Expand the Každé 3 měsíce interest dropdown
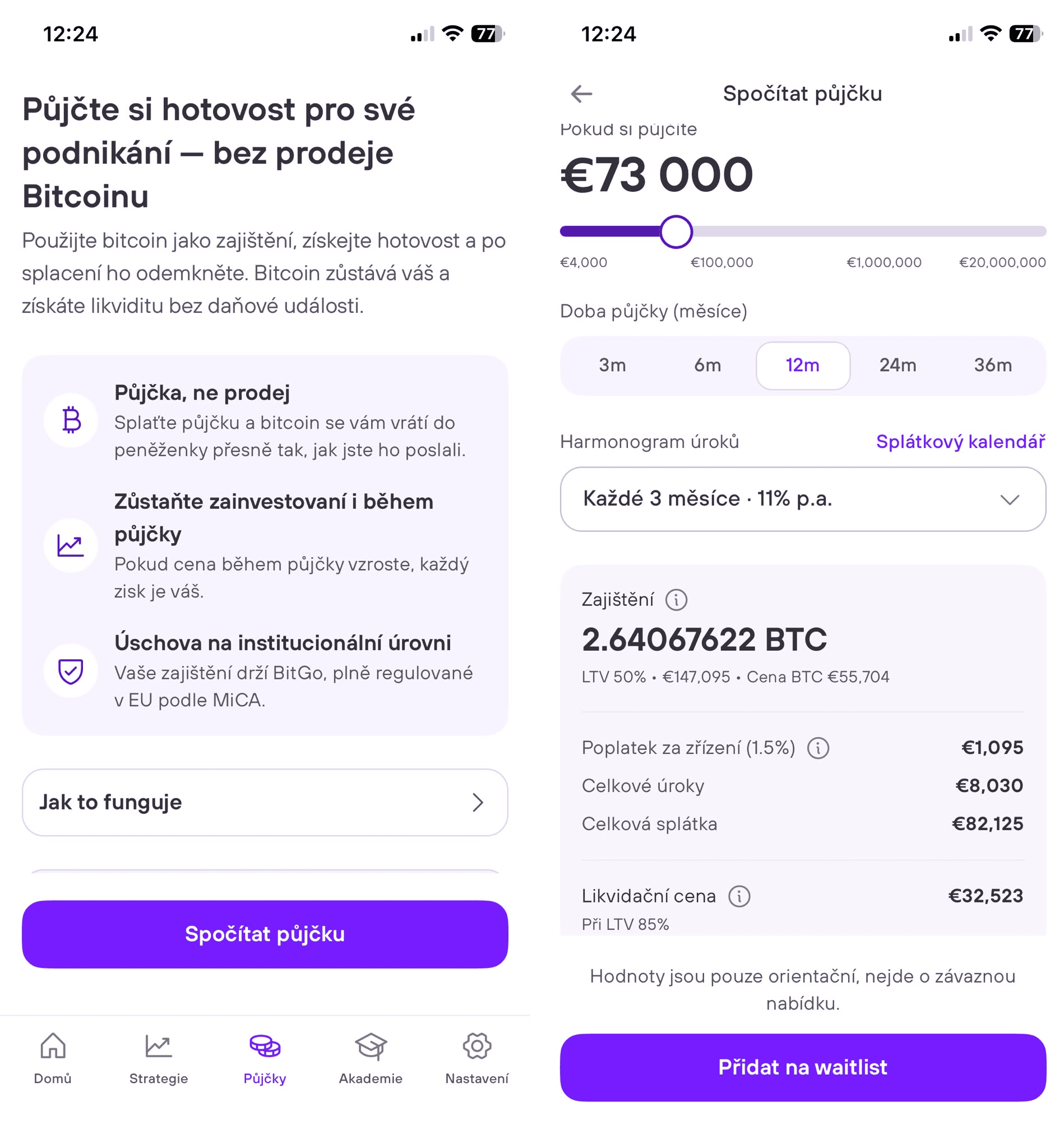Image resolution: width=1064 pixels, height=1148 pixels. click(x=803, y=498)
